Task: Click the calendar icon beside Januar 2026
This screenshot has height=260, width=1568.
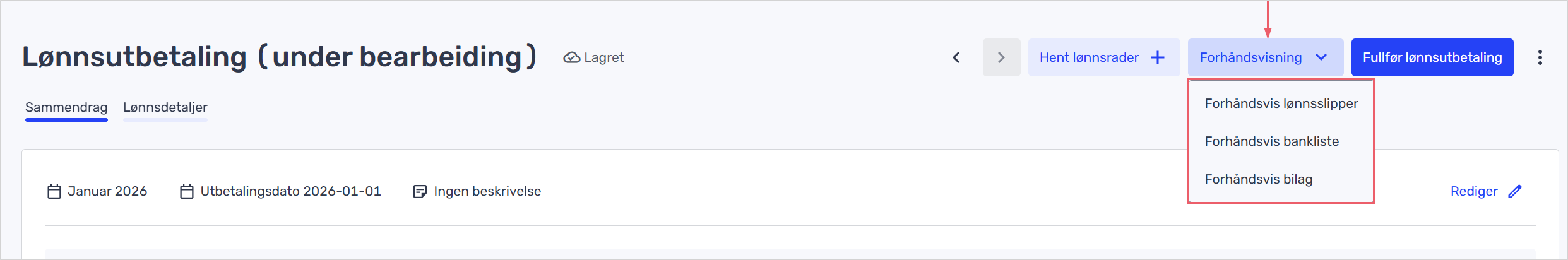Action: (x=54, y=191)
